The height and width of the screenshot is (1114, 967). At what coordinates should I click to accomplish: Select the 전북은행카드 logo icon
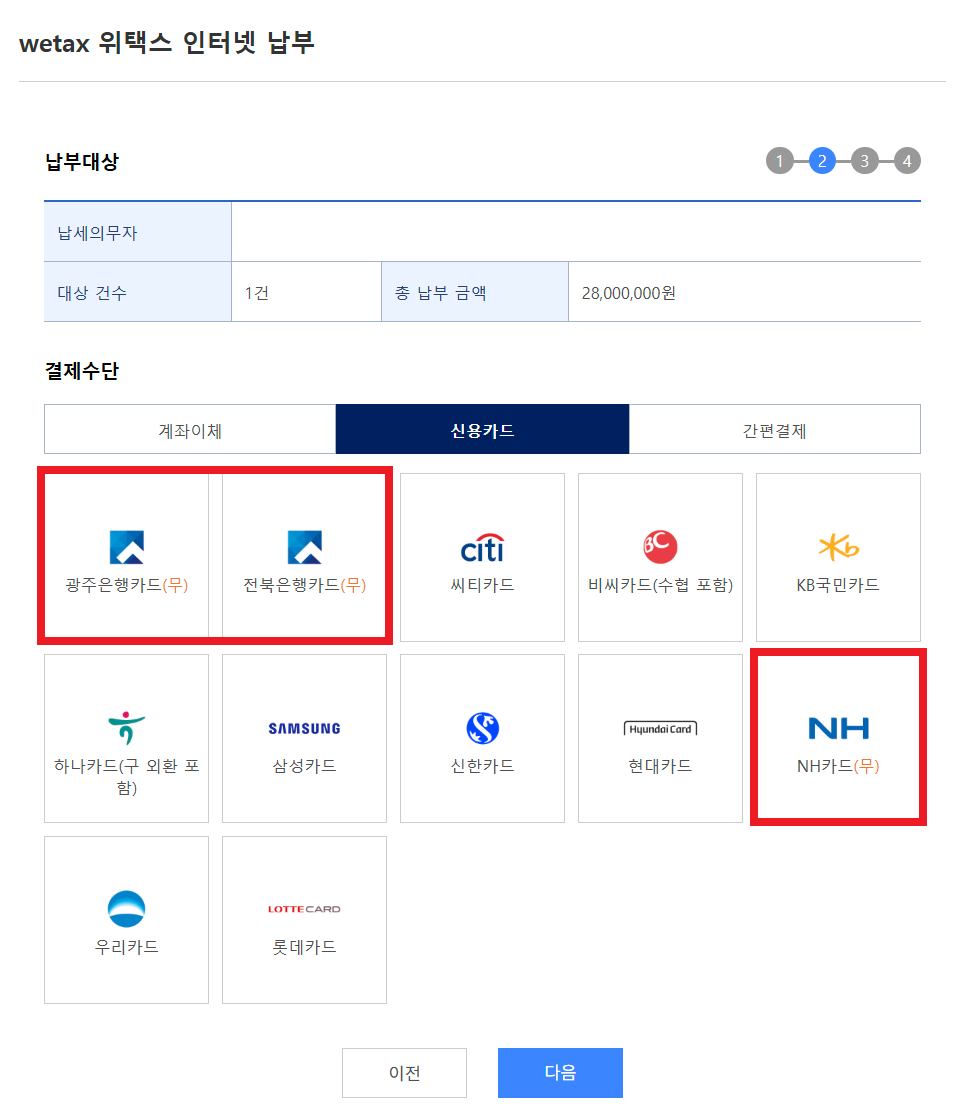coord(305,547)
